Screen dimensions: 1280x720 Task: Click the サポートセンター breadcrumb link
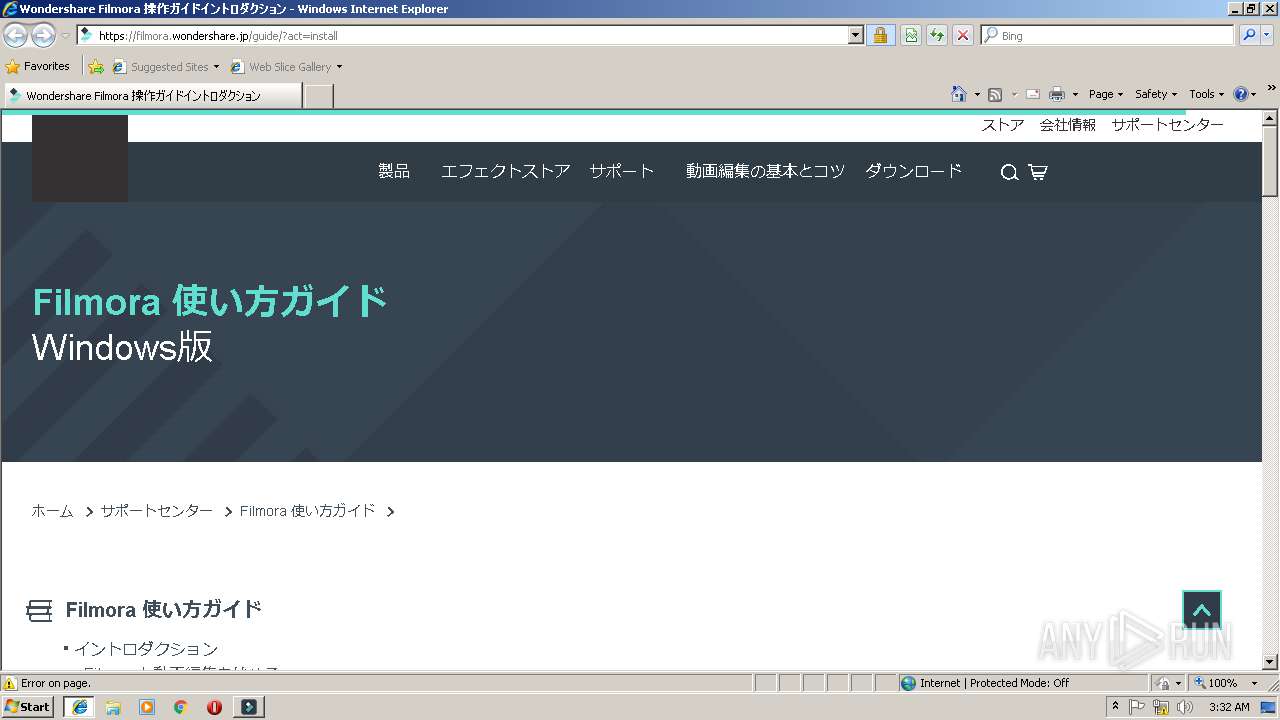156,511
